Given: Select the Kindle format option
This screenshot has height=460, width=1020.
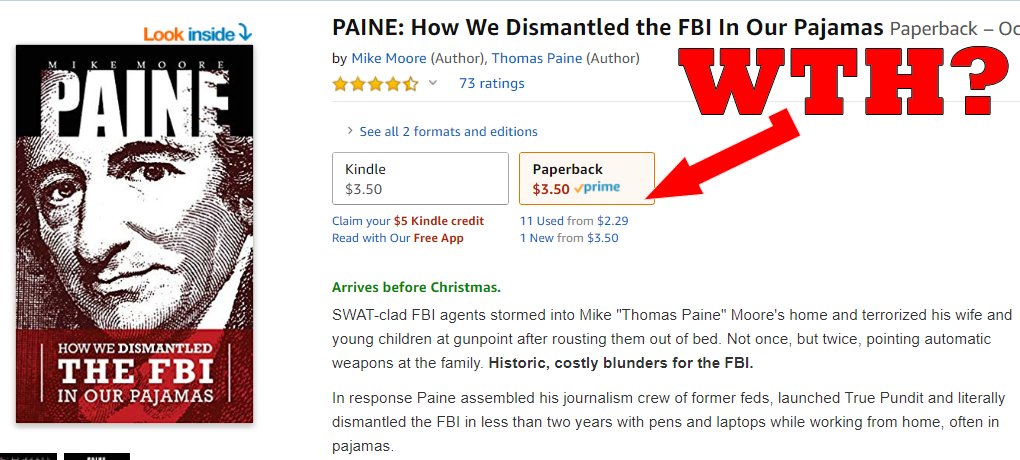Looking at the screenshot, I should coord(420,178).
